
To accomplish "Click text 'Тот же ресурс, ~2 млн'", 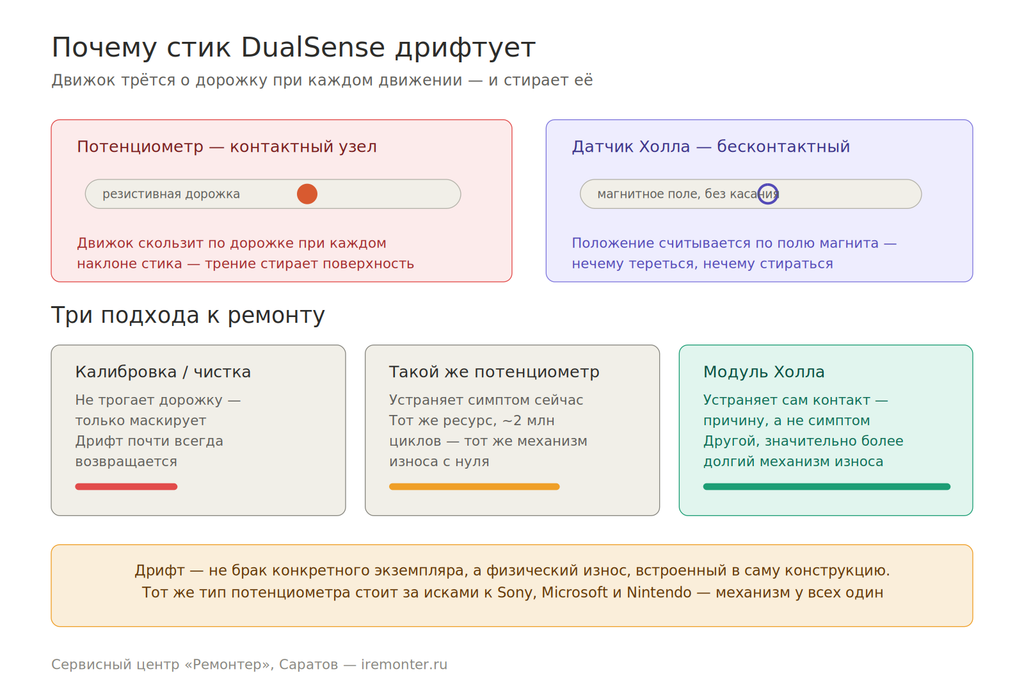I will pyautogui.click(x=472, y=421).
